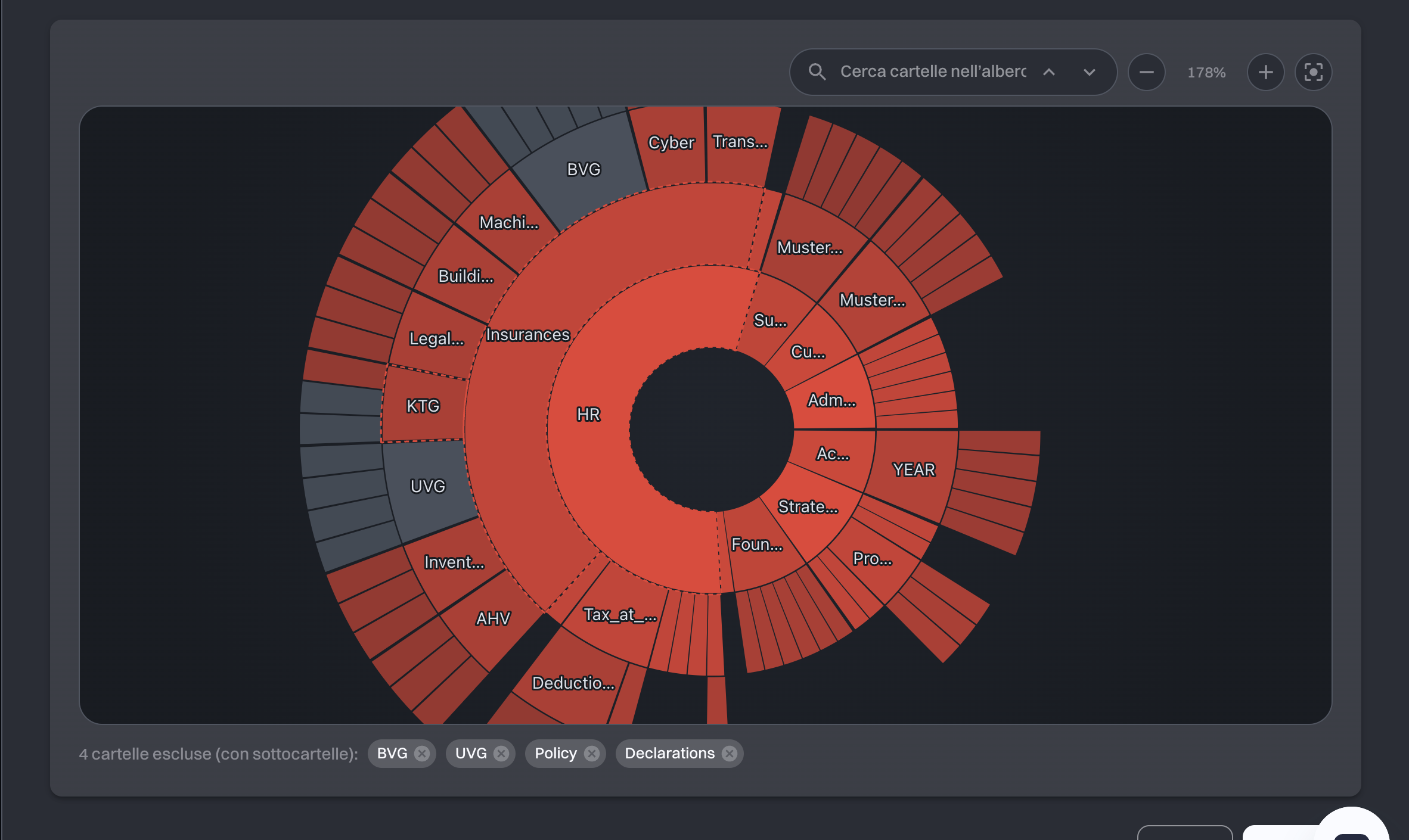The height and width of the screenshot is (840, 1409).
Task: Toggle the KTG chart segment
Action: click(x=423, y=406)
